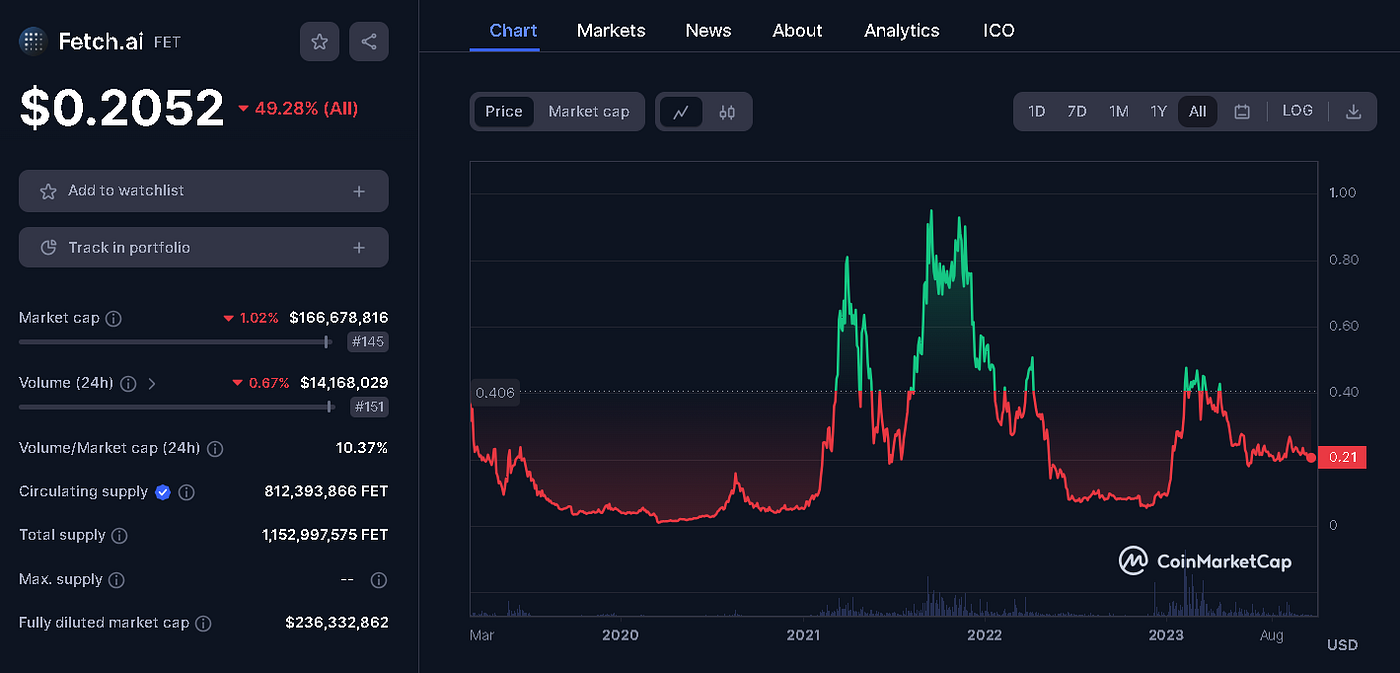Click the 2023 x-axis label
The image size is (1400, 673).
[1166, 636]
